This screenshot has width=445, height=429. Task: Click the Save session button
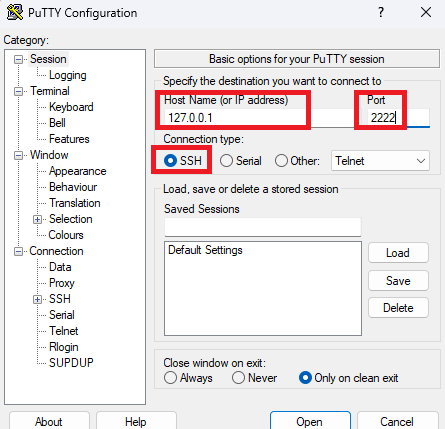click(398, 281)
